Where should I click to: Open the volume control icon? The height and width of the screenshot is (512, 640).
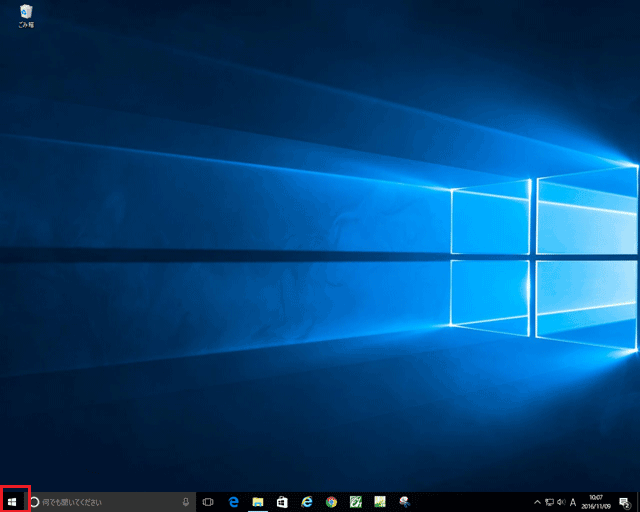pyautogui.click(x=561, y=502)
